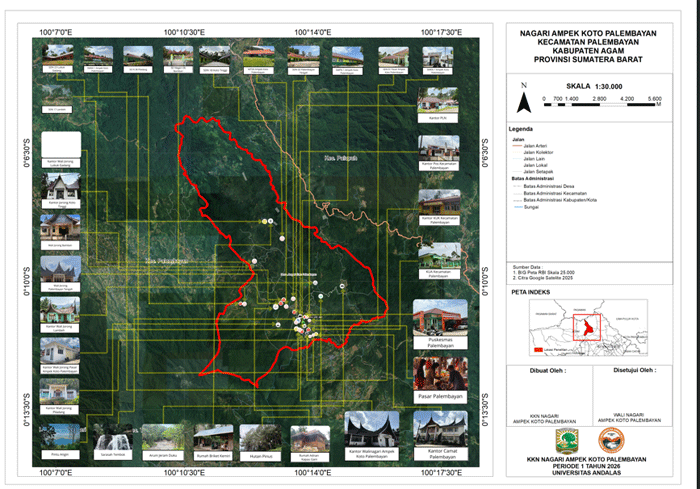This screenshot has height=489, width=700.
Task: Click the Sungai legend line symbol
Action: (517, 207)
